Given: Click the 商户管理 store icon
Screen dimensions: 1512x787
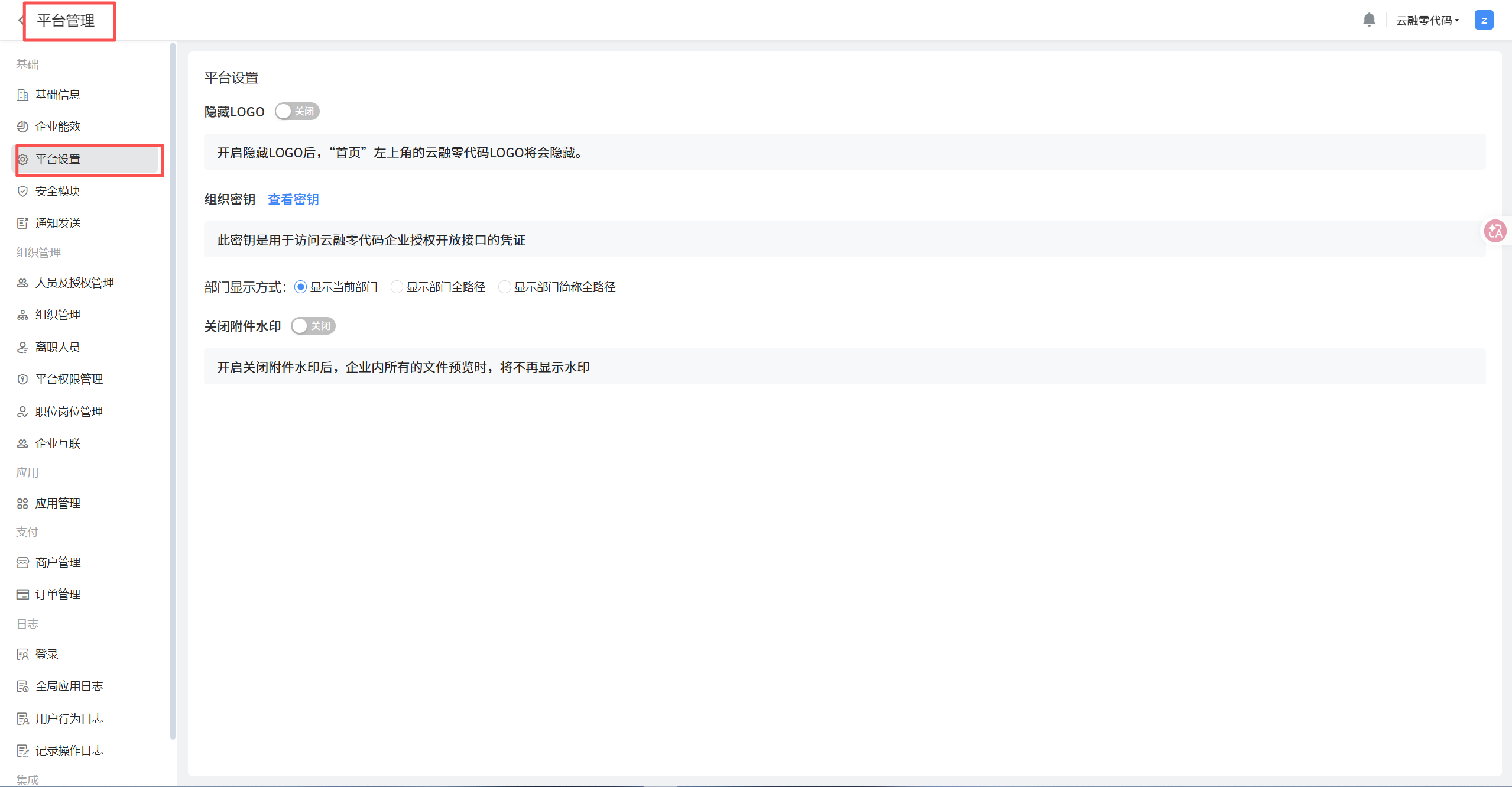Looking at the screenshot, I should click(x=22, y=562).
